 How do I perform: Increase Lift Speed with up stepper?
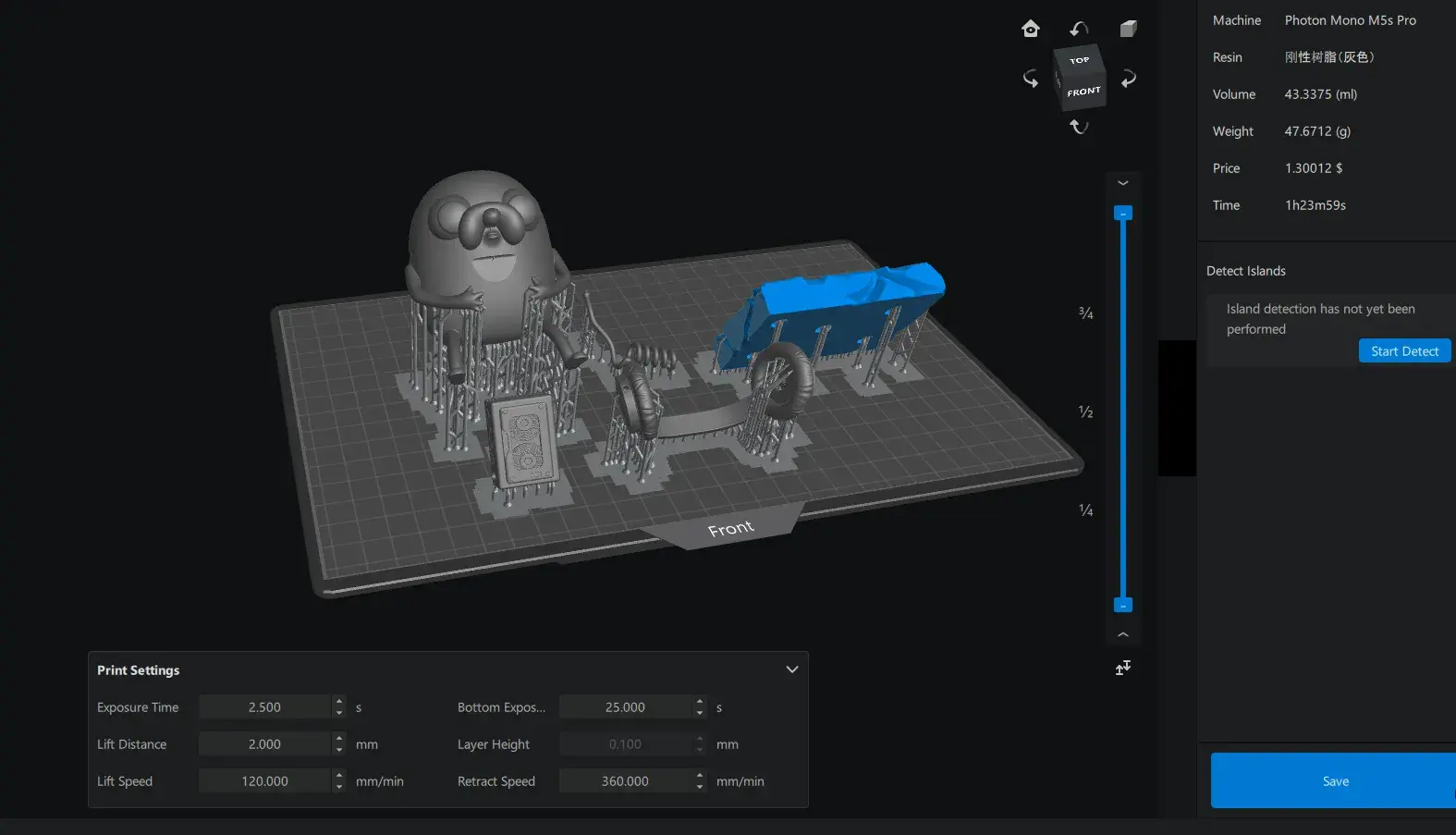click(339, 776)
